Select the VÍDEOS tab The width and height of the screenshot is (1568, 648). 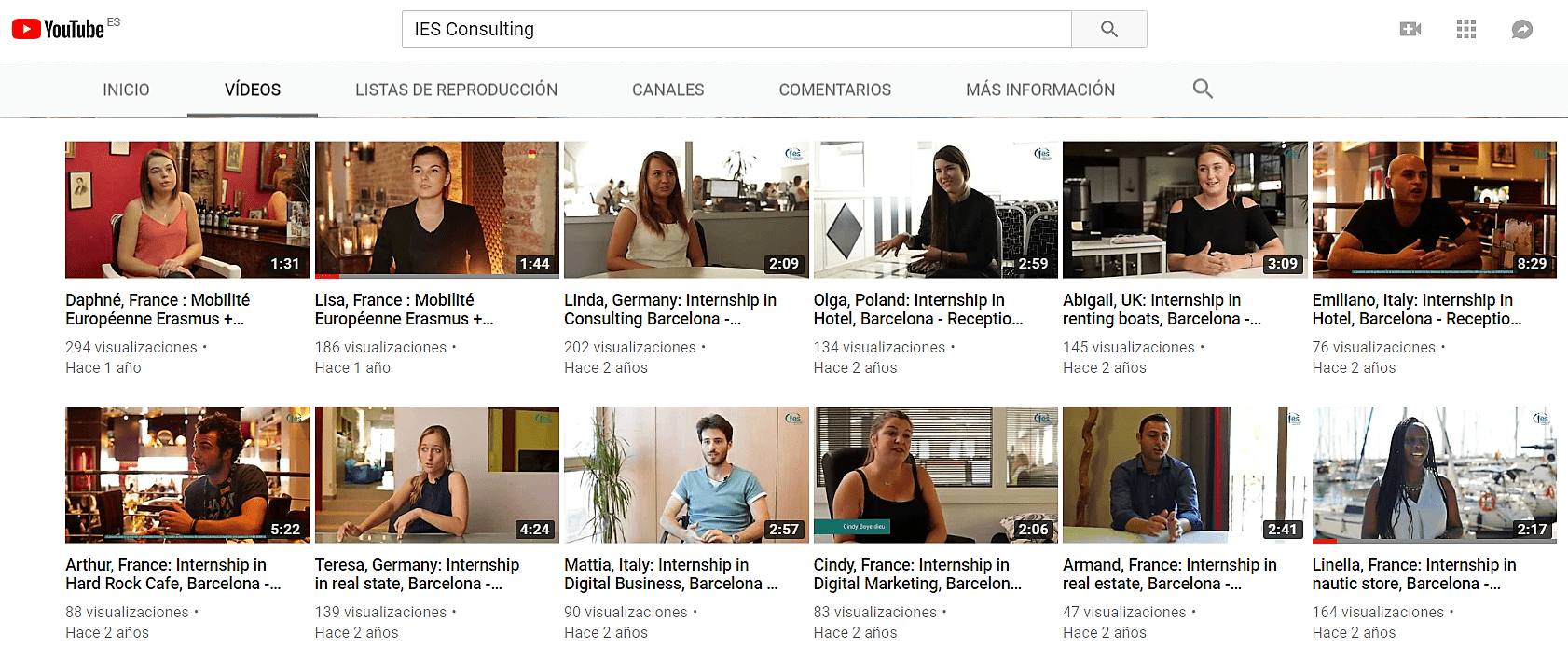253,90
